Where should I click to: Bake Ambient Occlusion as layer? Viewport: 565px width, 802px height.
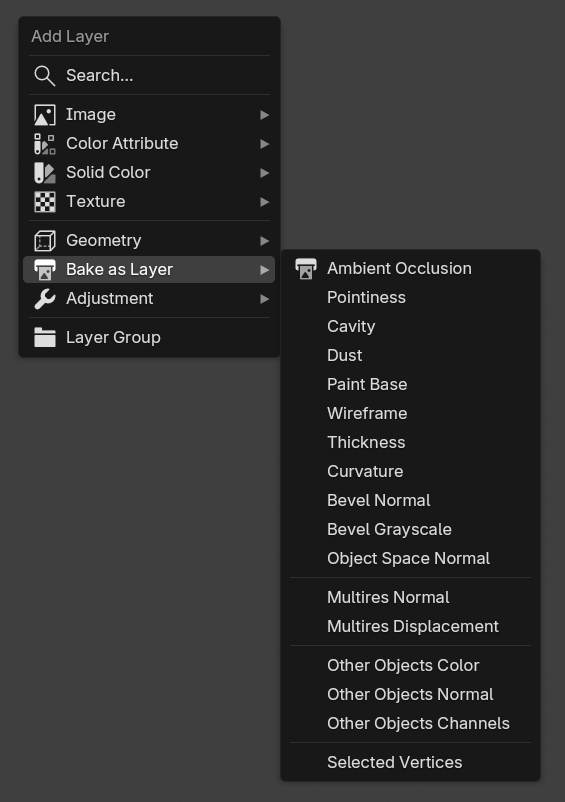[411, 269]
